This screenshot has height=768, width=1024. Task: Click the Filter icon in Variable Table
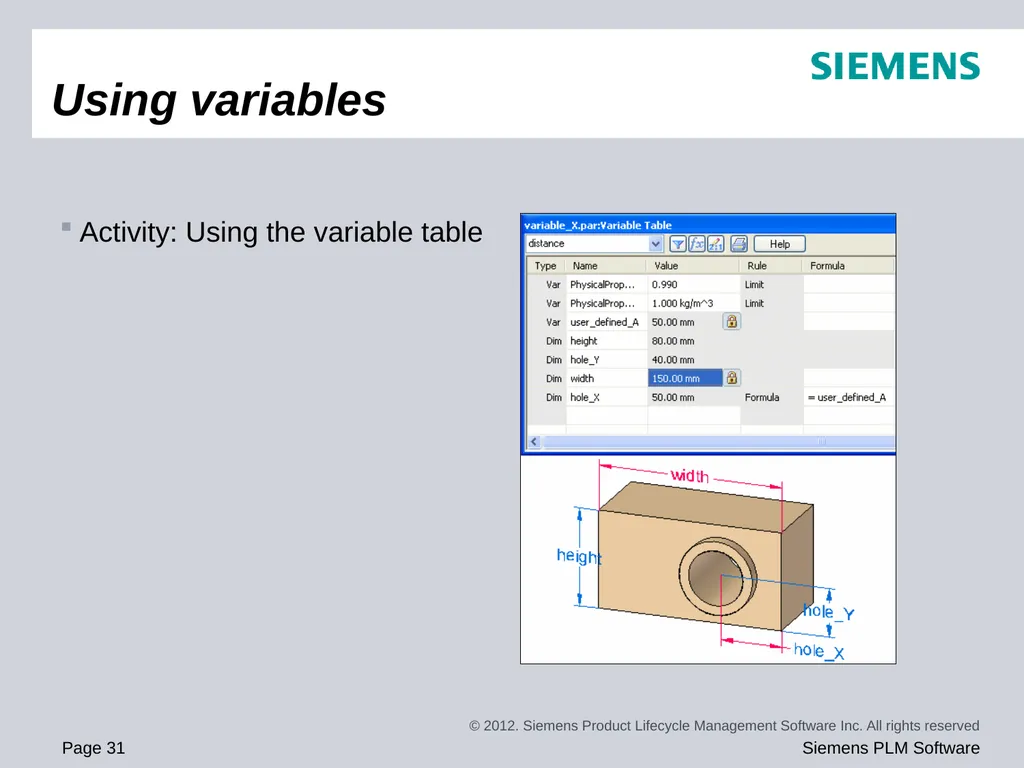(677, 244)
